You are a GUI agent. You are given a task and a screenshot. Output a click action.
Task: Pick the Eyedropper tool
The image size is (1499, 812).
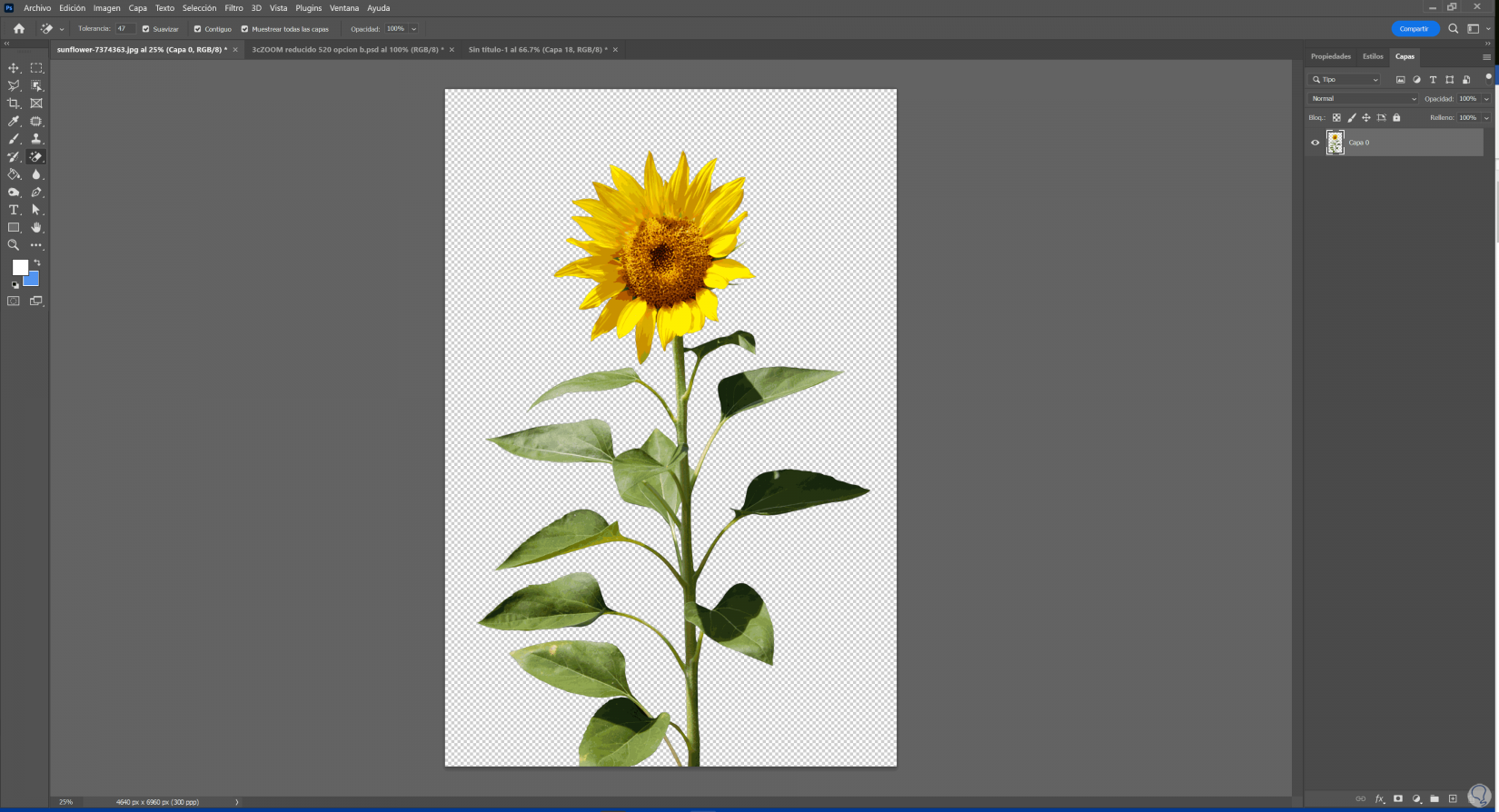pyautogui.click(x=14, y=121)
